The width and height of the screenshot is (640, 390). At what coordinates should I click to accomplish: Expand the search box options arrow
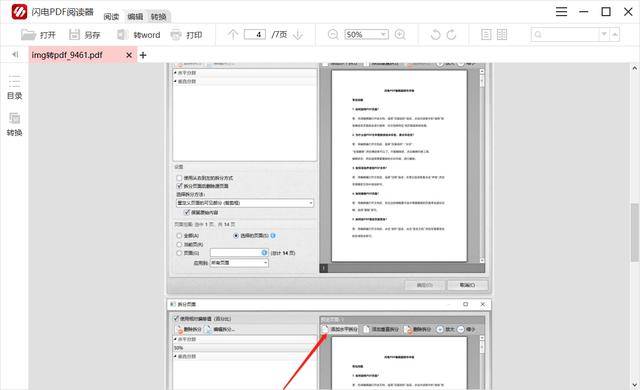(x=604, y=35)
